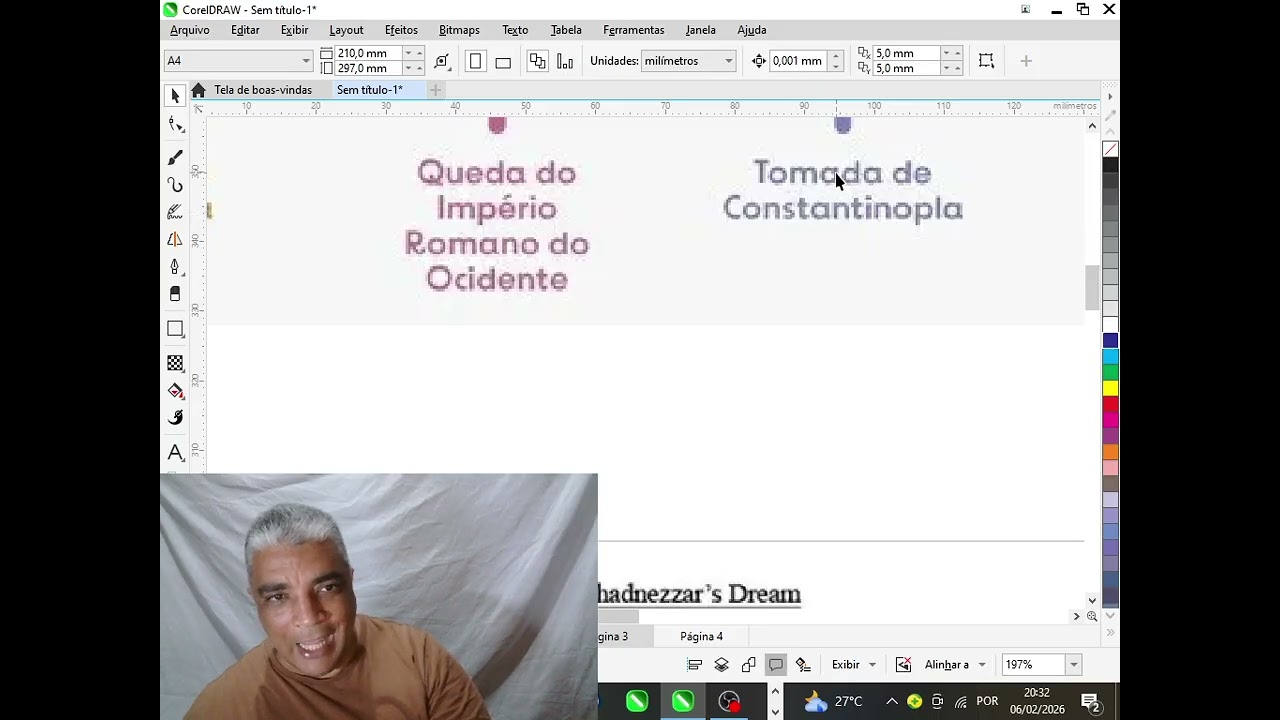
Task: Switch to Sem título-1* document tab
Action: tap(369, 90)
